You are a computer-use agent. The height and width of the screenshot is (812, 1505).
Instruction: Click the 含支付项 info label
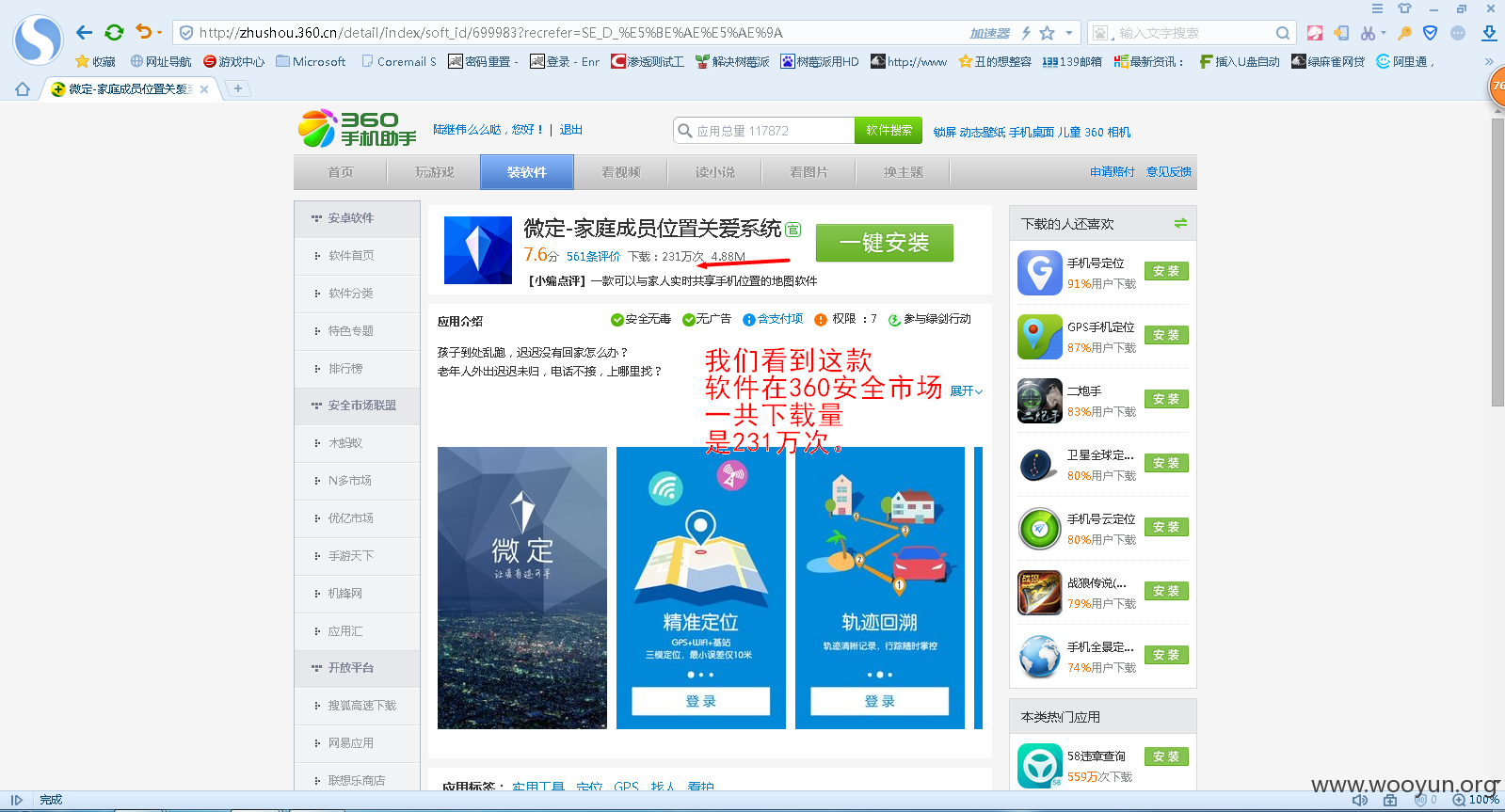pyautogui.click(x=773, y=319)
